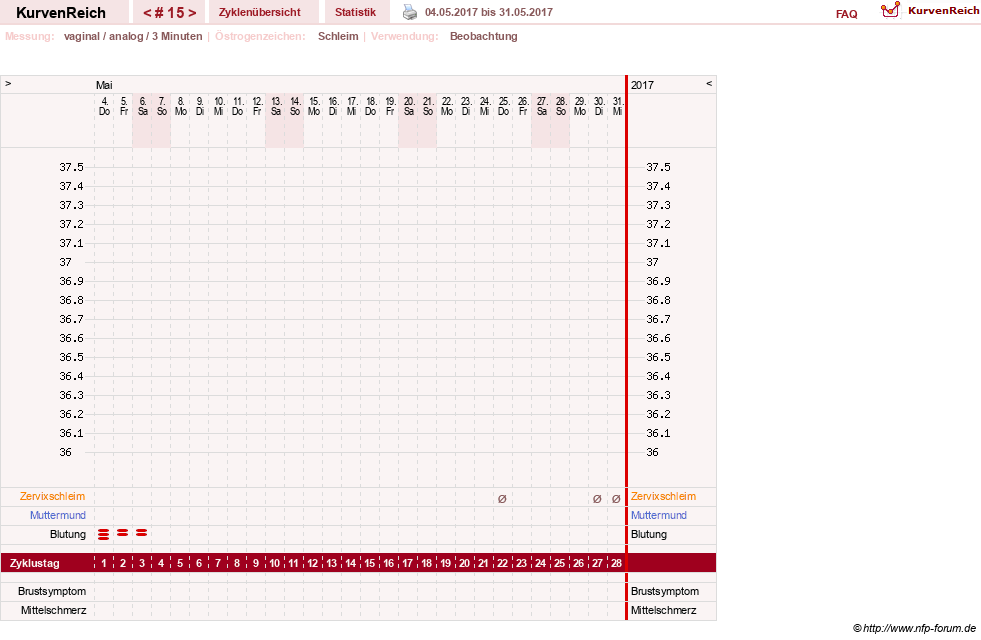Click the left Brustsymptom label
This screenshot has height=640, width=981.
pyautogui.click(x=52, y=591)
